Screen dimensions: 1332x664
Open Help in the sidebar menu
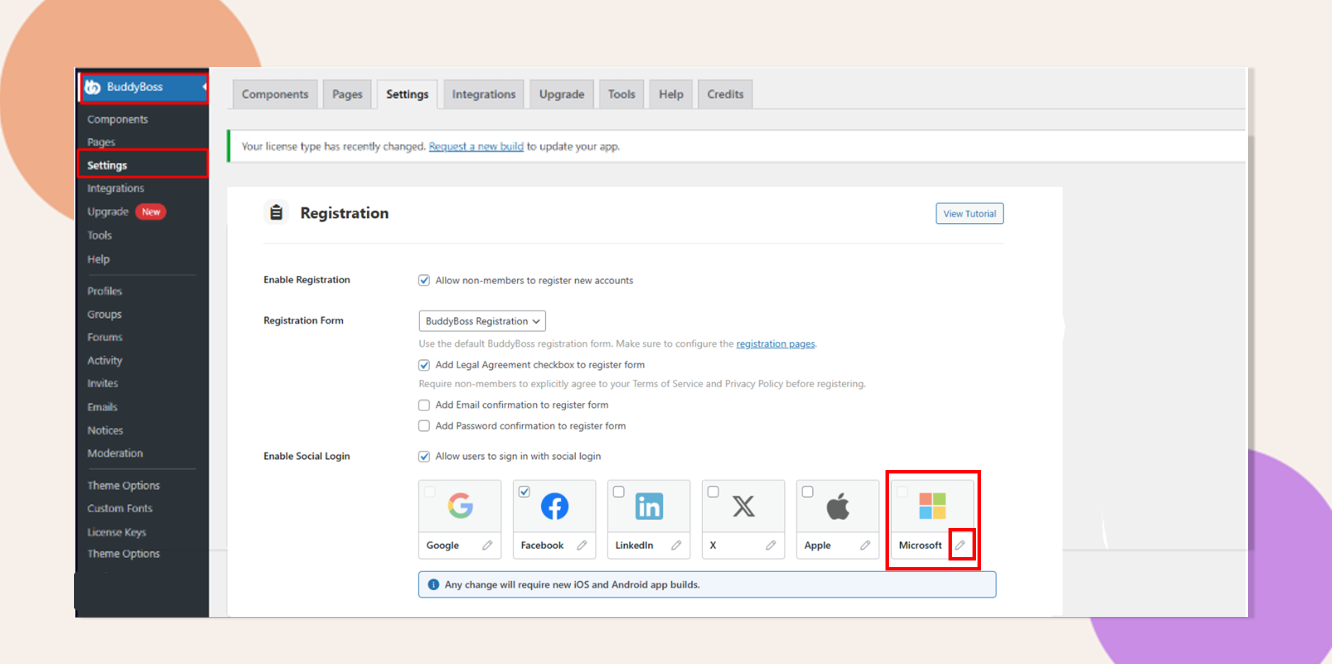(x=98, y=259)
